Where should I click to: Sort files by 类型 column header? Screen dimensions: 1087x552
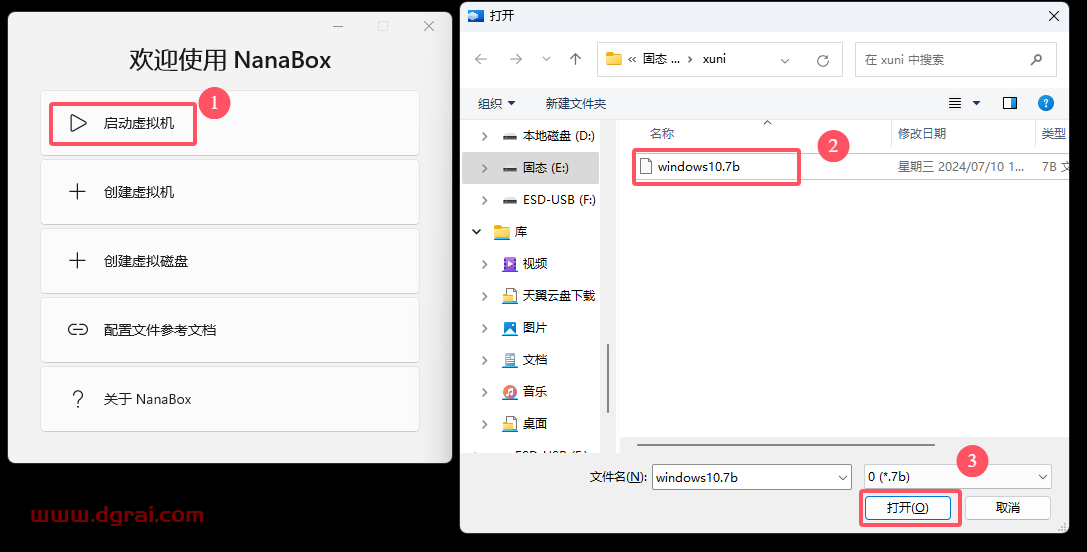click(x=1053, y=133)
